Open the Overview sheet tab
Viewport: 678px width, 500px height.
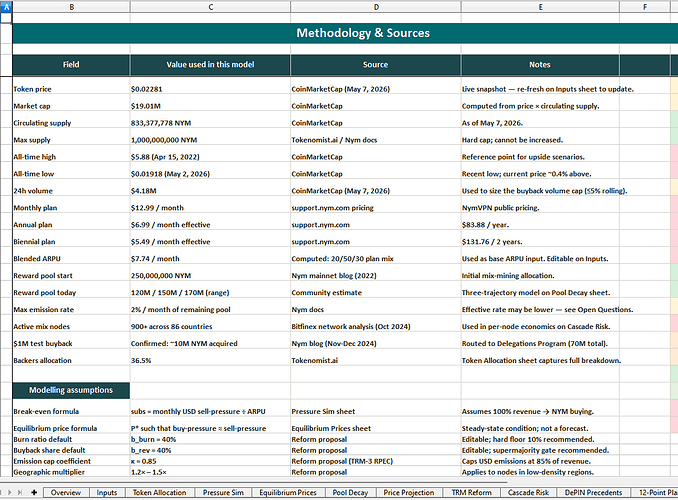(66, 492)
